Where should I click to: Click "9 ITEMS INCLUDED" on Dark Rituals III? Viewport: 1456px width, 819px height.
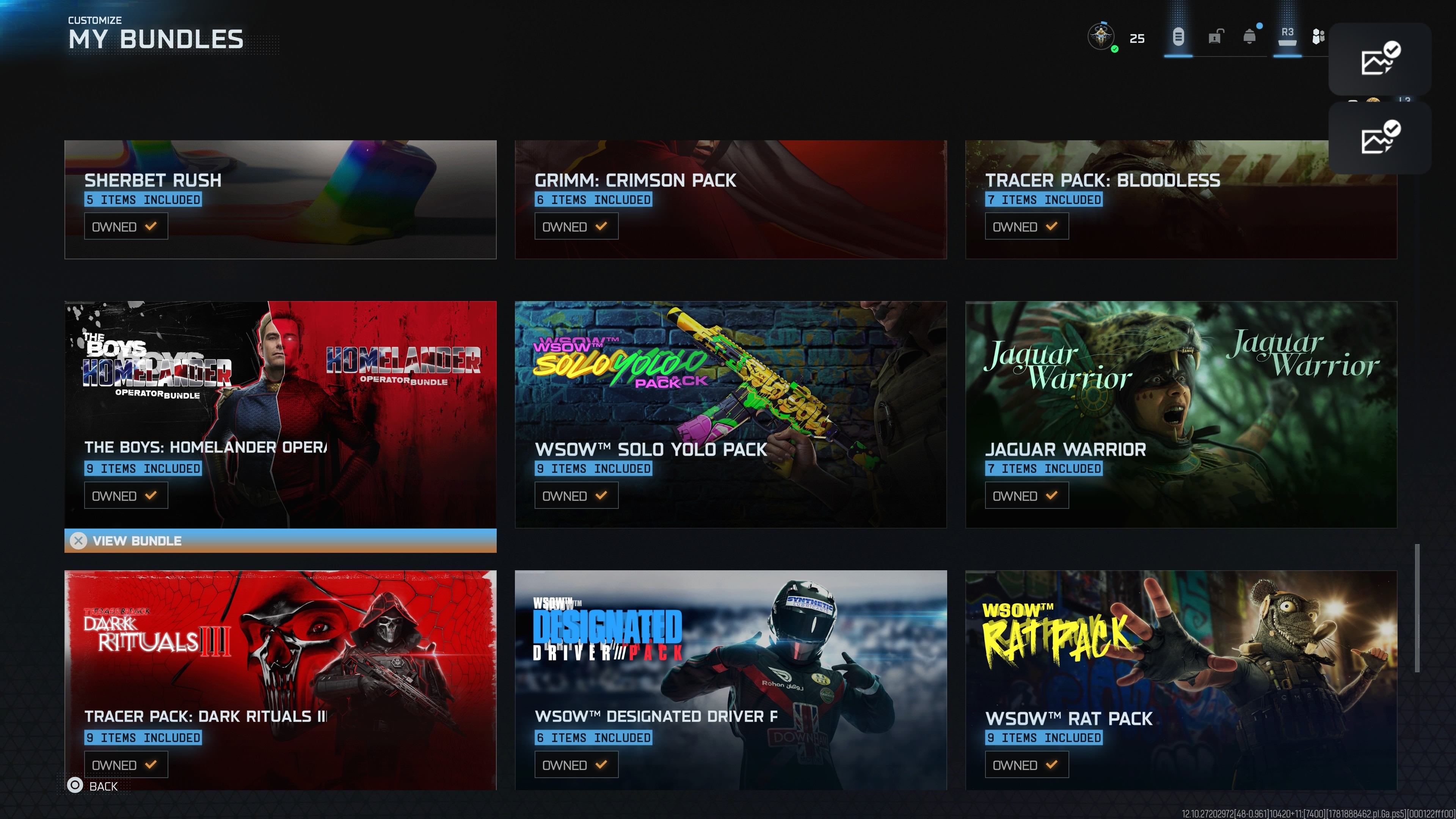(143, 737)
